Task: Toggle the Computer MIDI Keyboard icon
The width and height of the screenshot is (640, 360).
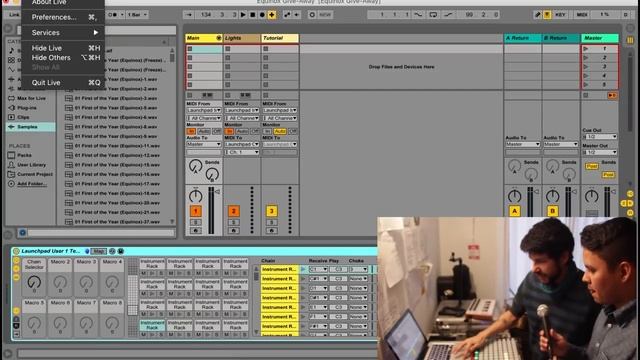Action: [547, 15]
